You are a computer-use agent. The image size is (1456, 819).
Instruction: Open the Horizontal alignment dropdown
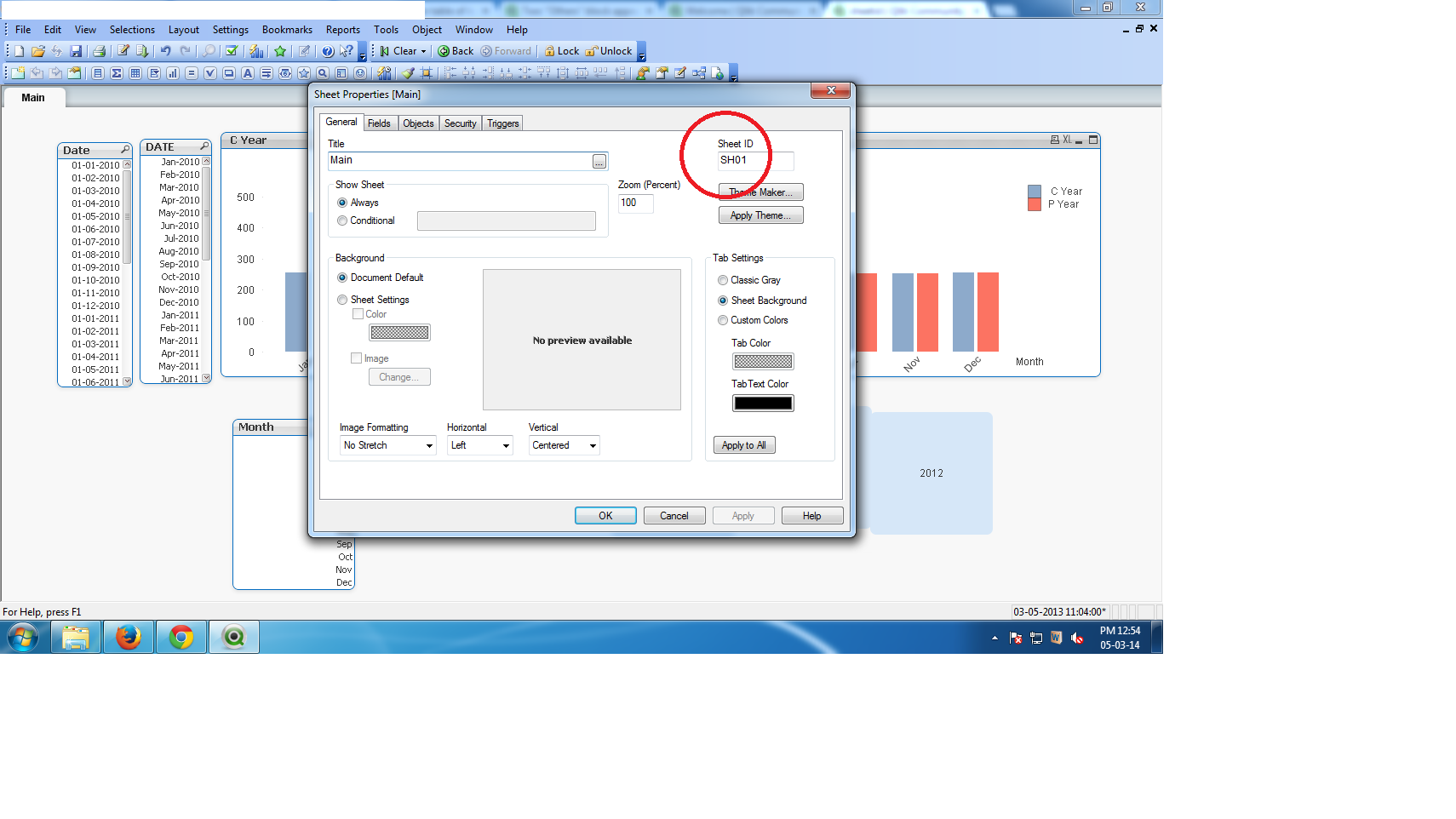[x=480, y=445]
